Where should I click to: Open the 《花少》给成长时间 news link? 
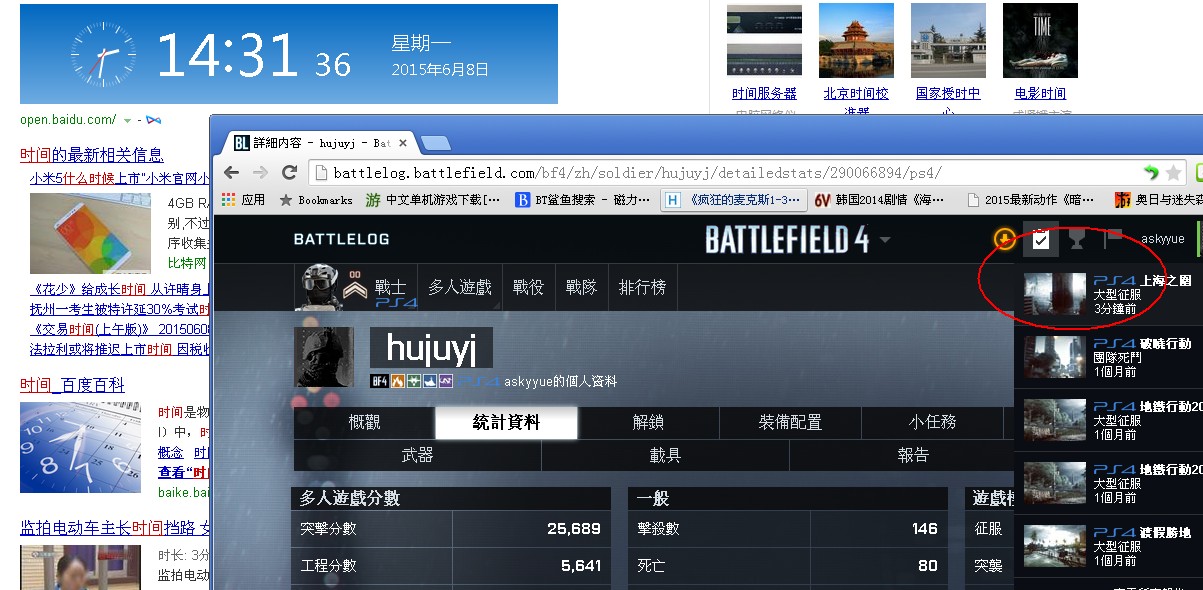coord(119,289)
